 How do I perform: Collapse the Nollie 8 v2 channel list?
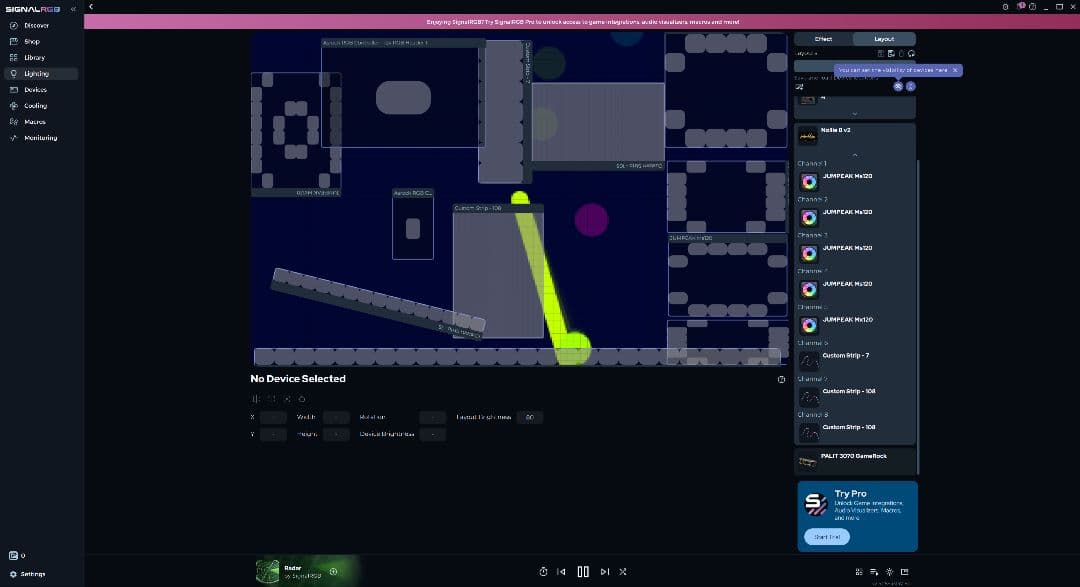click(855, 154)
